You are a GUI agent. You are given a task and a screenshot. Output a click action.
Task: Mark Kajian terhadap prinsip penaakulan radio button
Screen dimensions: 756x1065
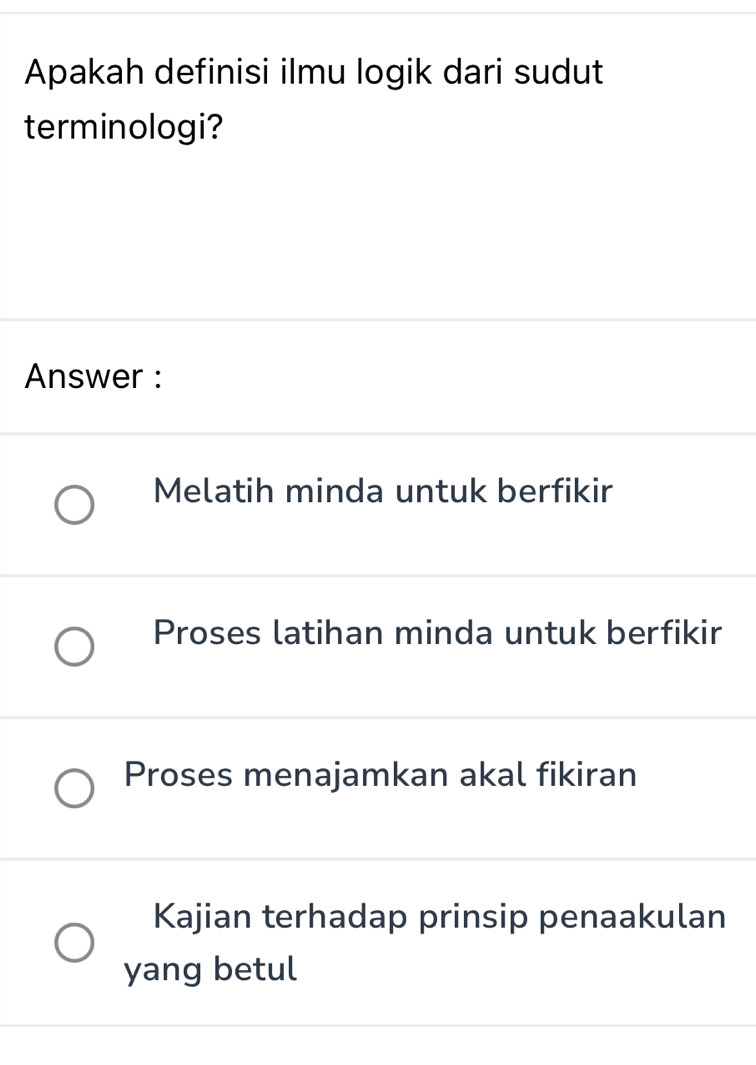tap(74, 942)
